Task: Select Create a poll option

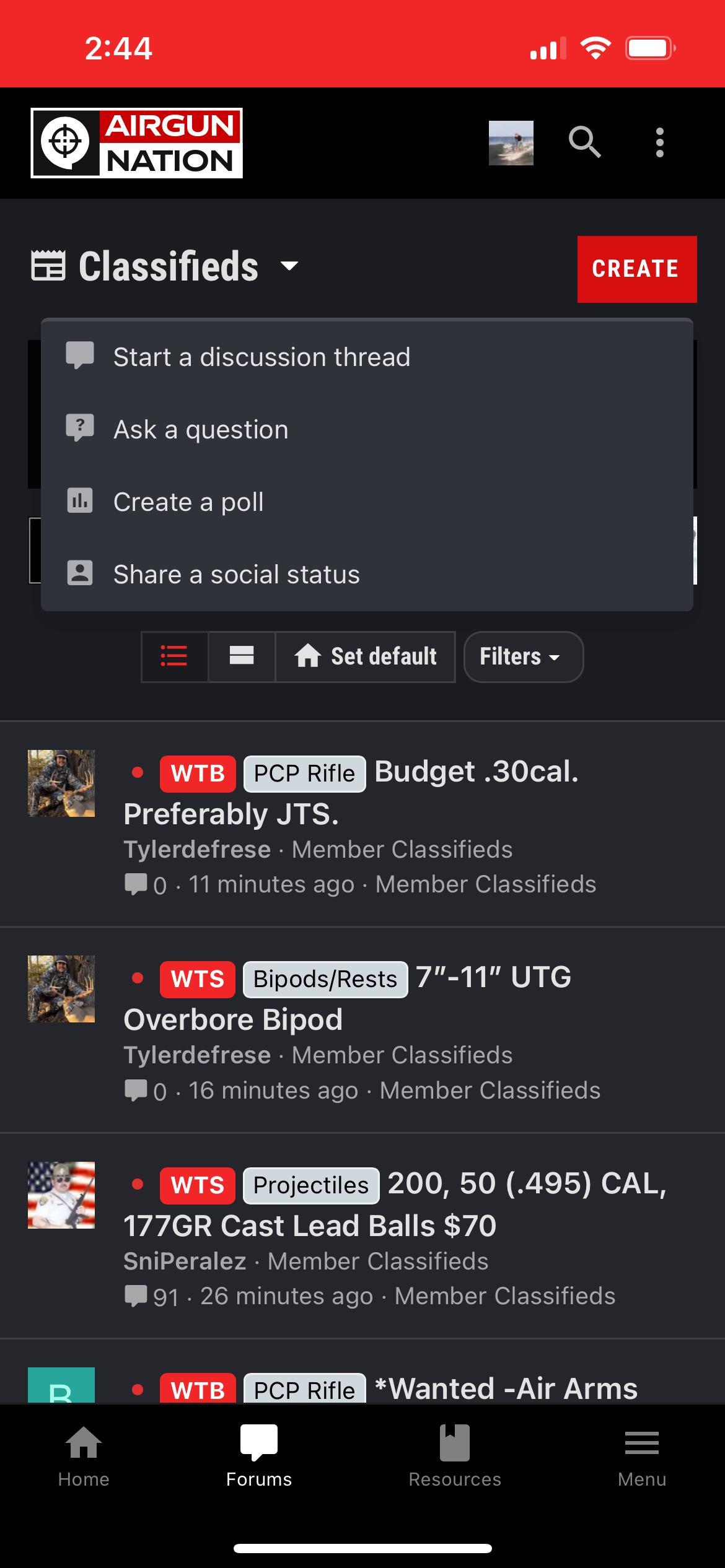Action: coord(367,502)
